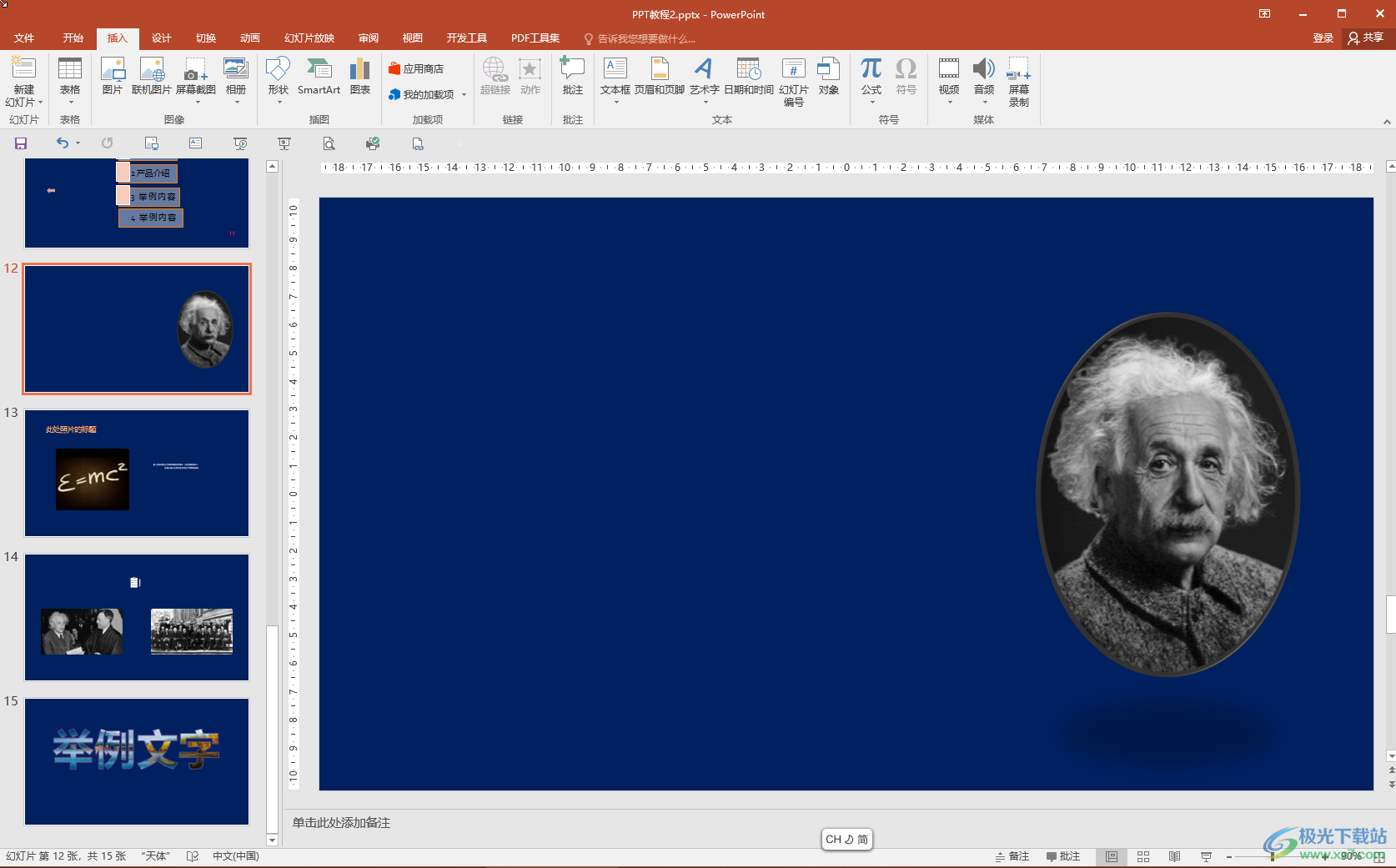1396x868 pixels.
Task: Click the Online Pictures (联机图片) icon
Action: 152,75
